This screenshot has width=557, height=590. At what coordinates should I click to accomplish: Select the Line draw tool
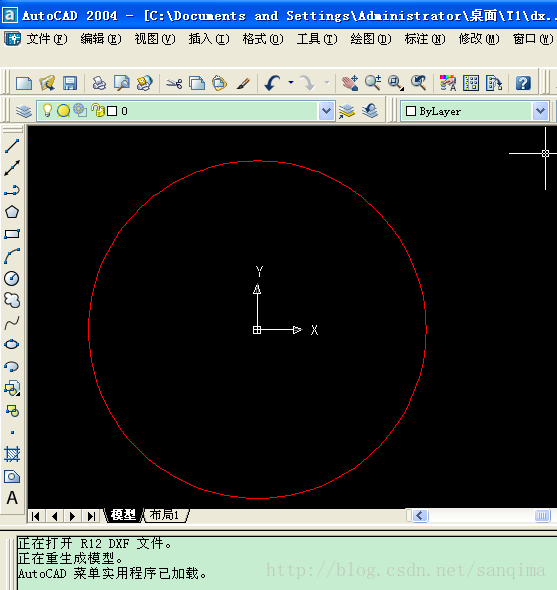(12, 146)
